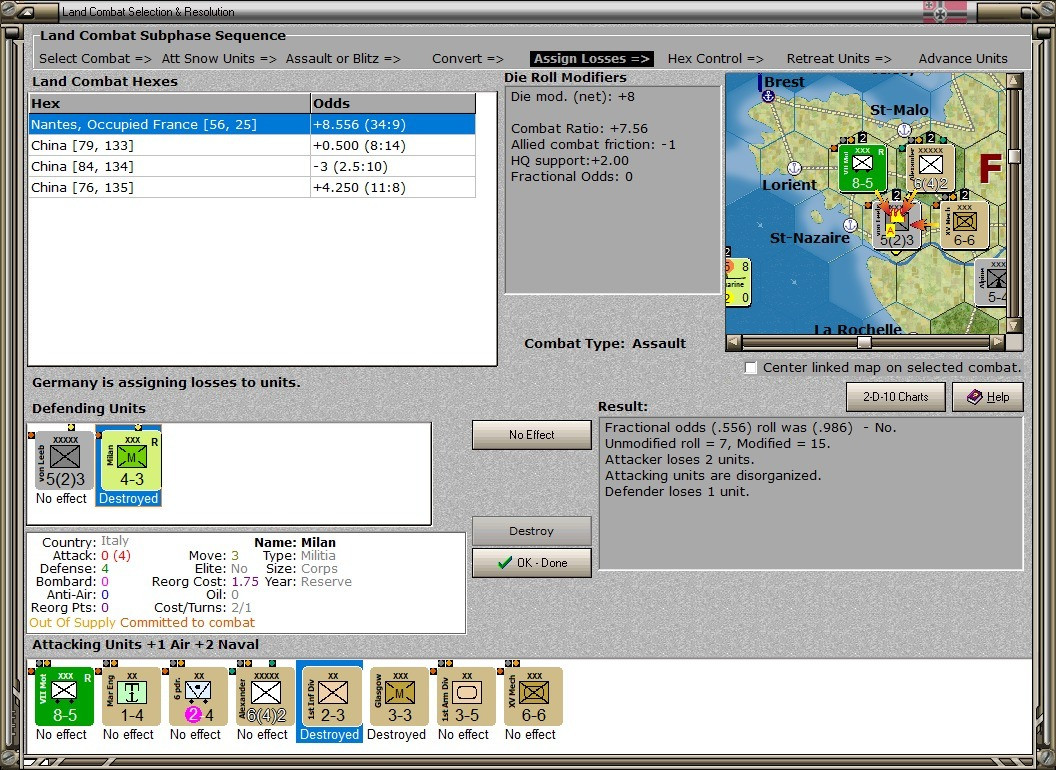The image size is (1056, 770).
Task: Select the Alexander HQ attacking unit
Action: 265,697
